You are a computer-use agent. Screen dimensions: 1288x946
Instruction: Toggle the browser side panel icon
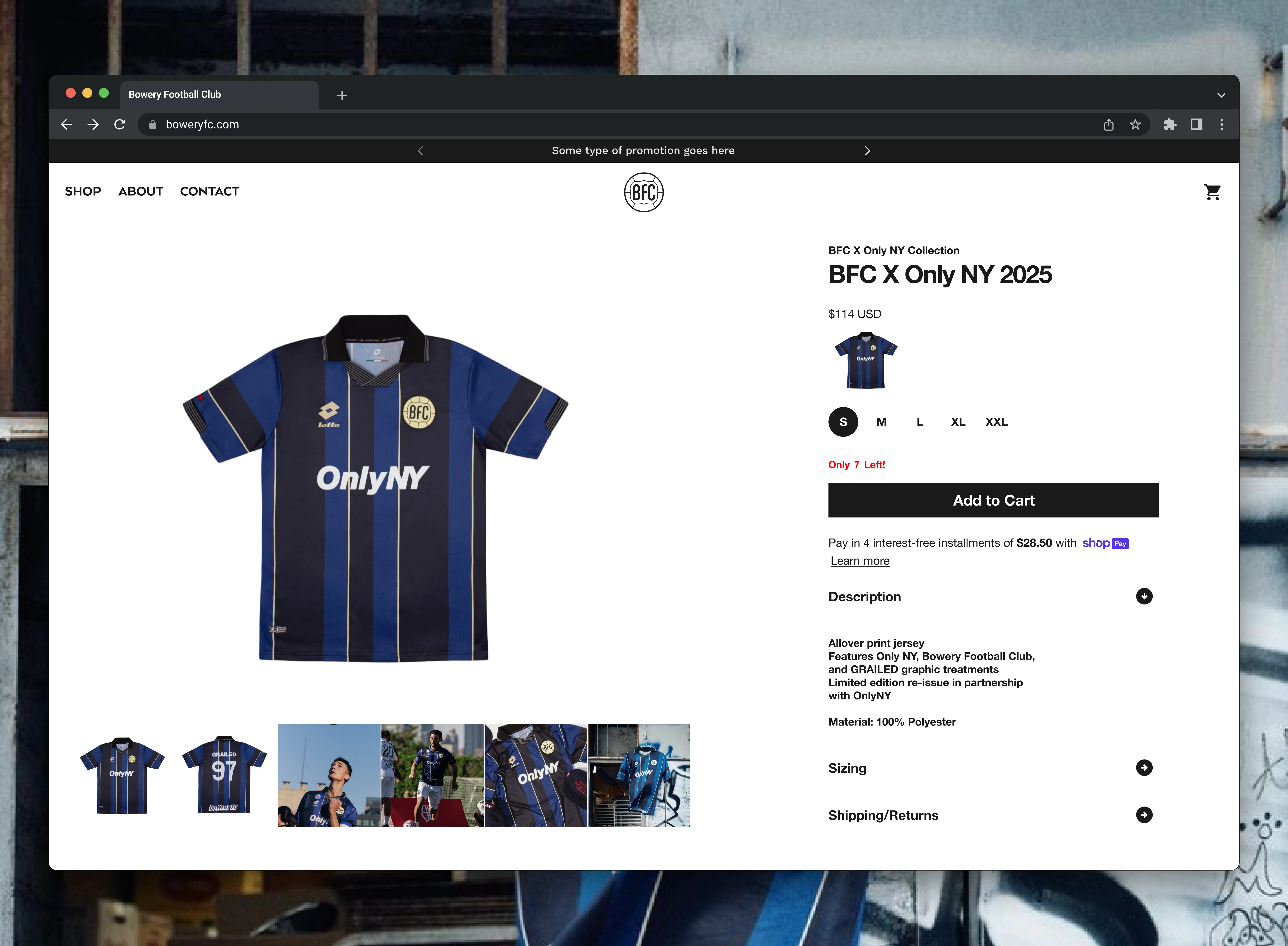pyautogui.click(x=1196, y=124)
